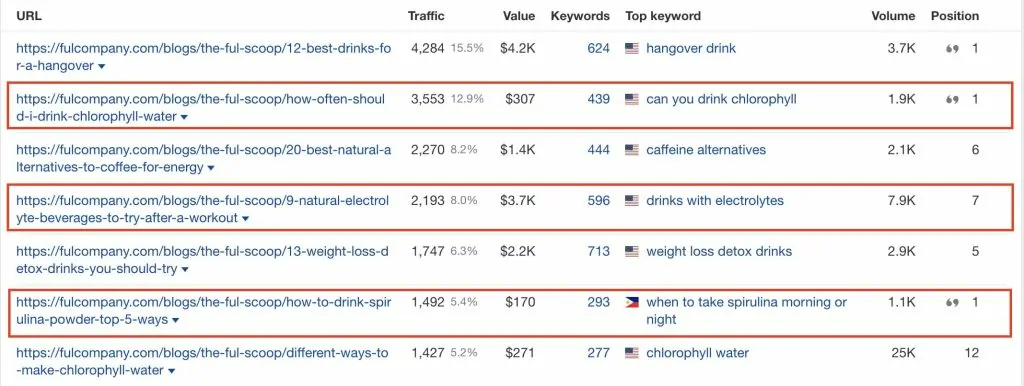Click quote icon in spirulina row position

pos(952,303)
